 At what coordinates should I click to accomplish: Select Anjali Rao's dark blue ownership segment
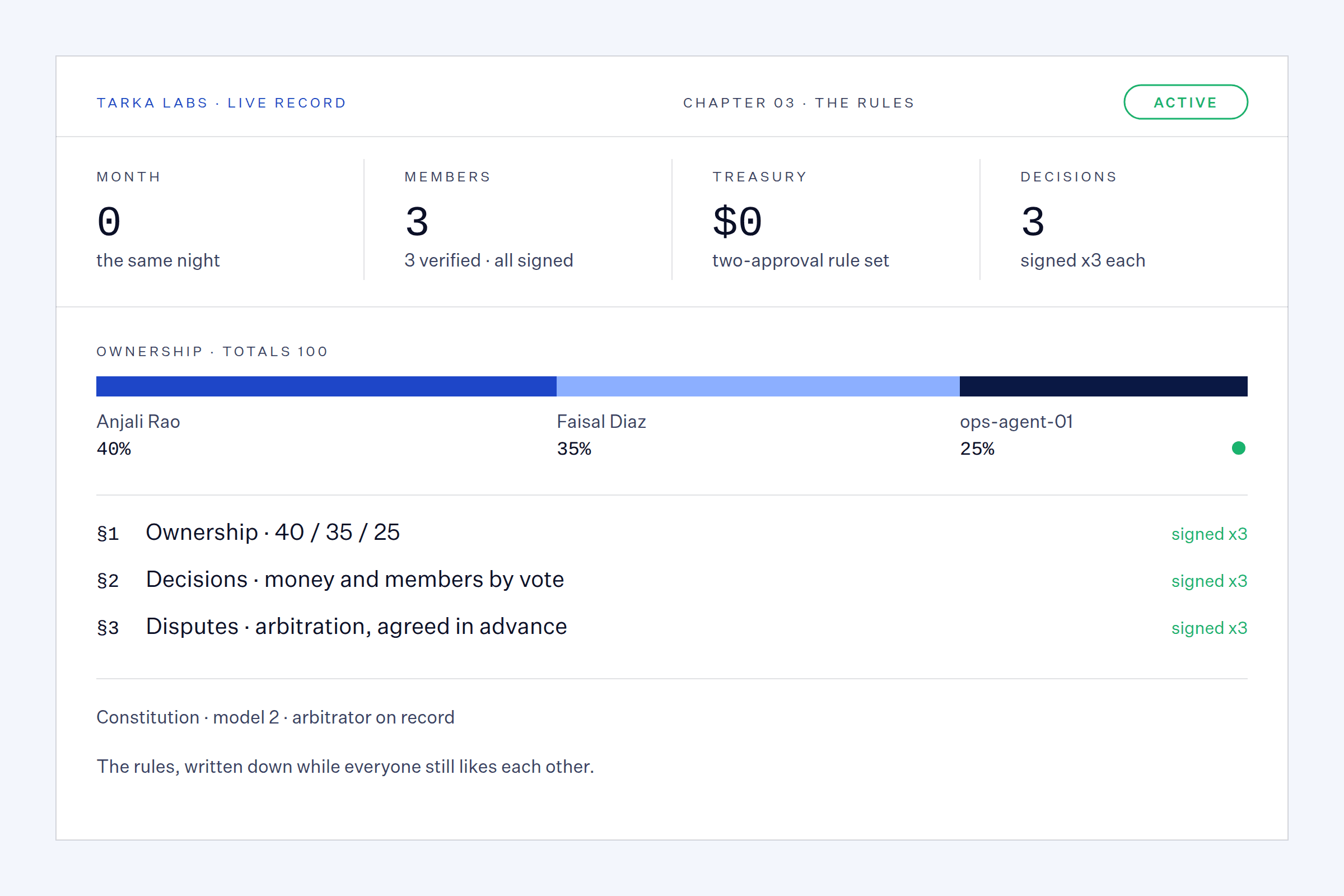coord(326,386)
